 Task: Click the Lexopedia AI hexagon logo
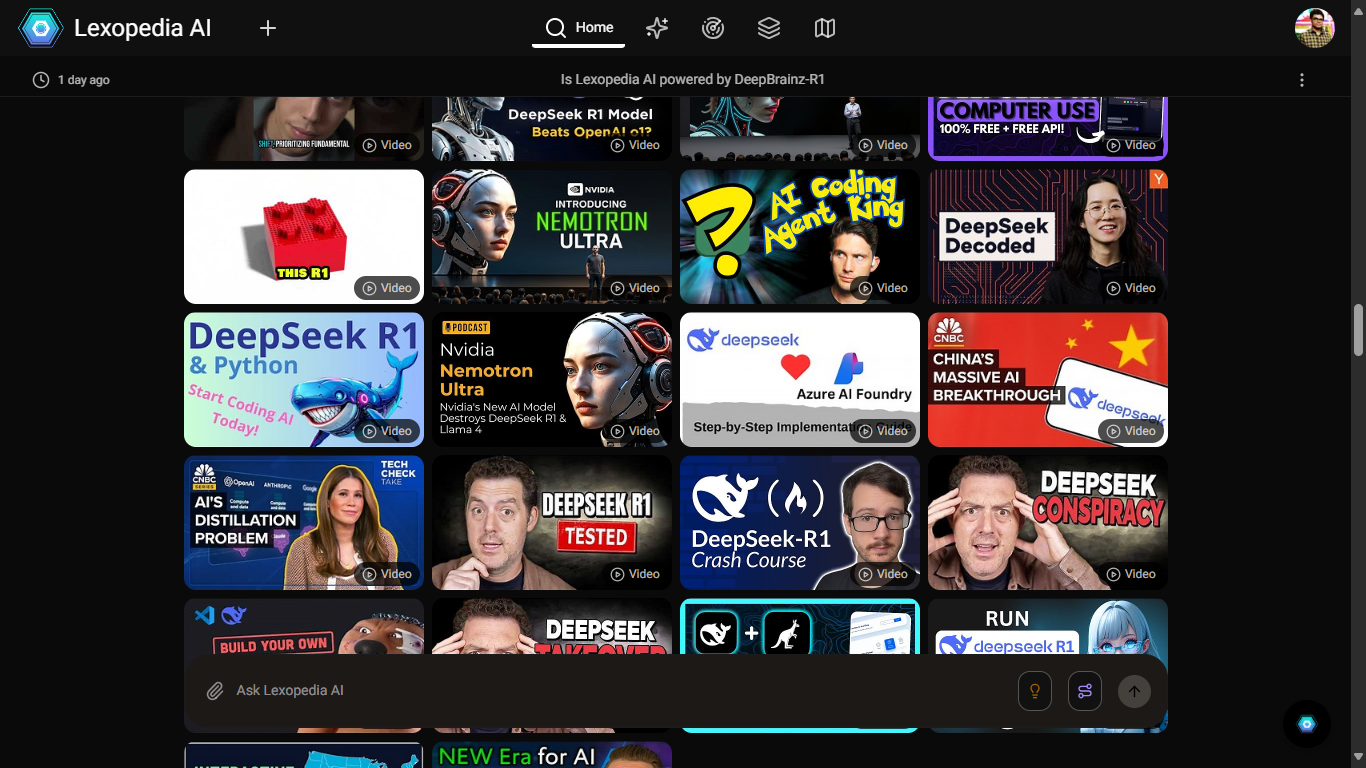[x=41, y=28]
